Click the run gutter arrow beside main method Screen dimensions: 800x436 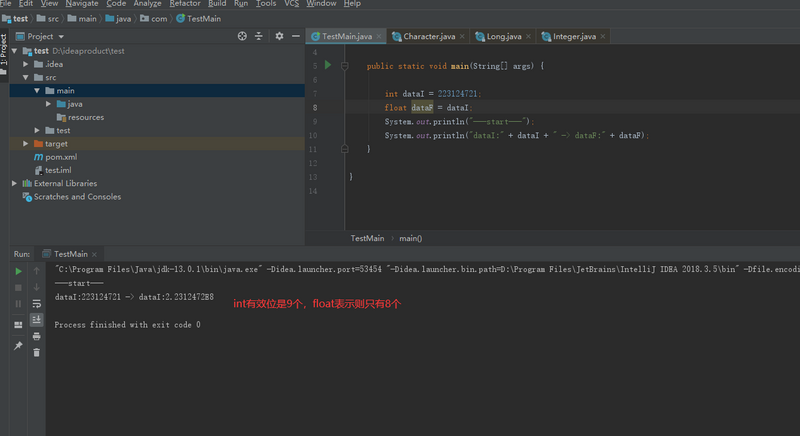(x=327, y=65)
